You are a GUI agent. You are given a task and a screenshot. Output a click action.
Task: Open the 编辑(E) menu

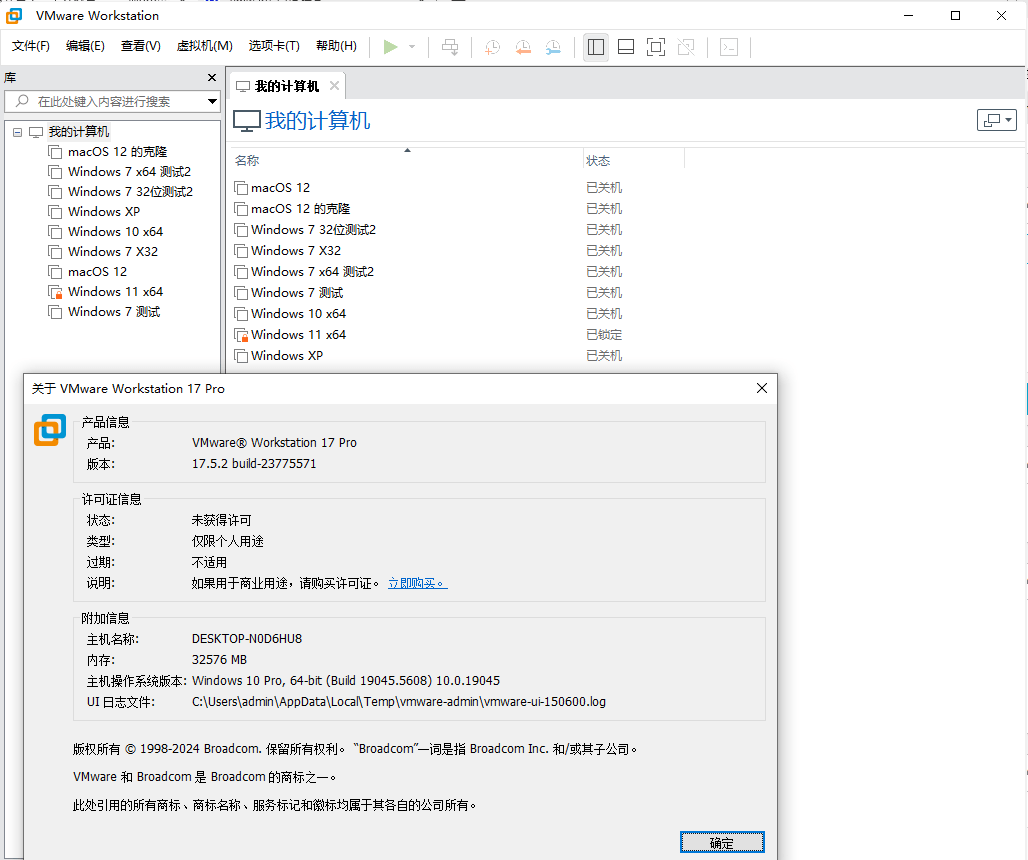[x=85, y=46]
